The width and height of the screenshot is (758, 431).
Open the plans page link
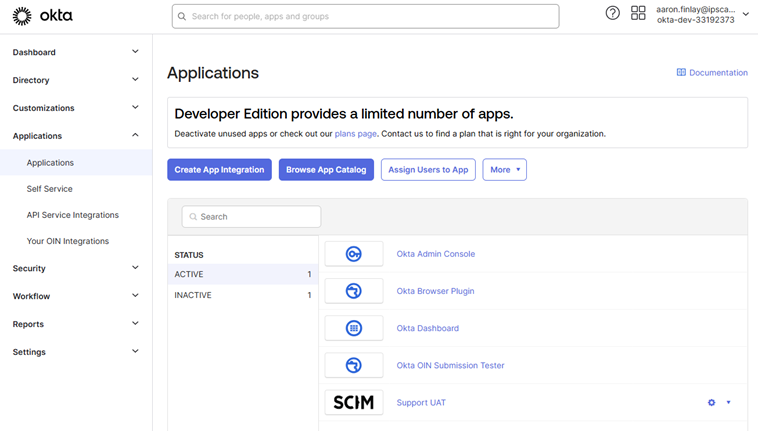(355, 134)
